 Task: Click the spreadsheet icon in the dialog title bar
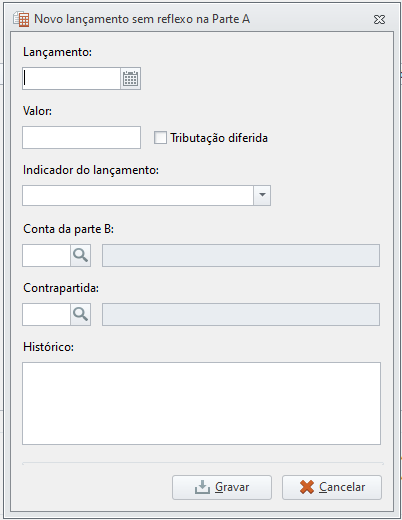tap(21, 19)
